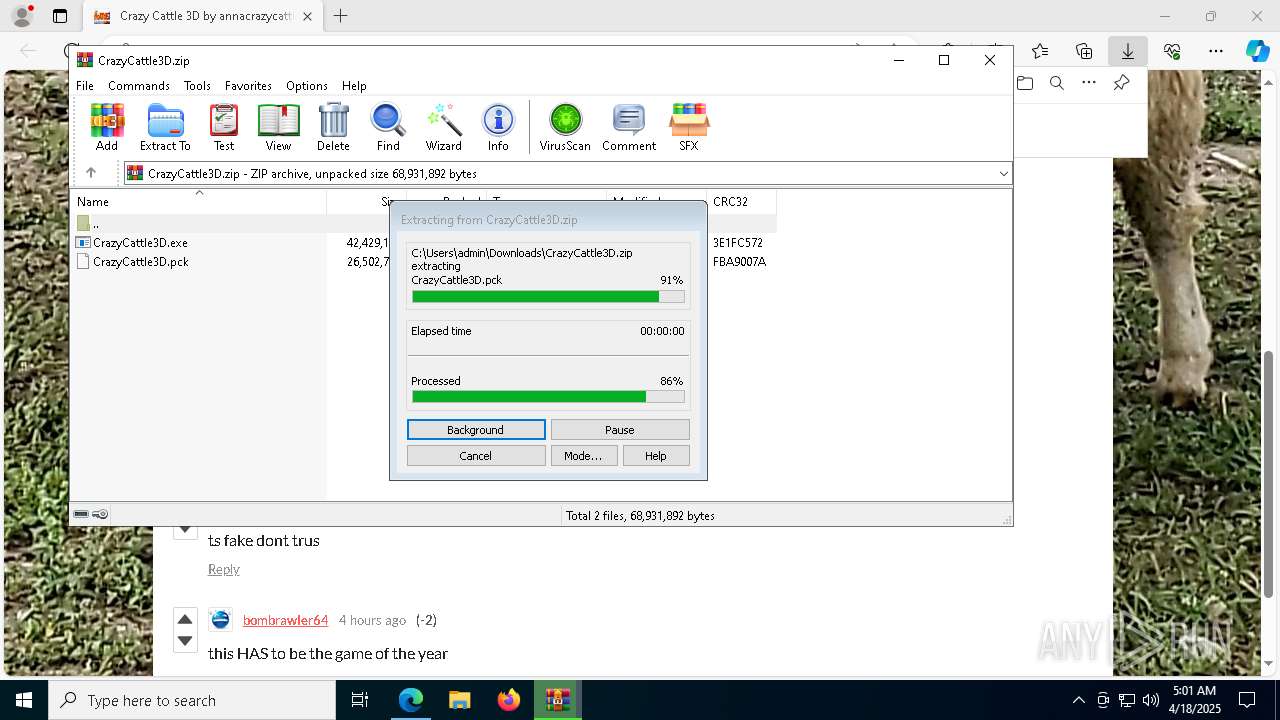The width and height of the screenshot is (1280, 720).
Task: Open Firefox from the taskbar
Action: 509,700
